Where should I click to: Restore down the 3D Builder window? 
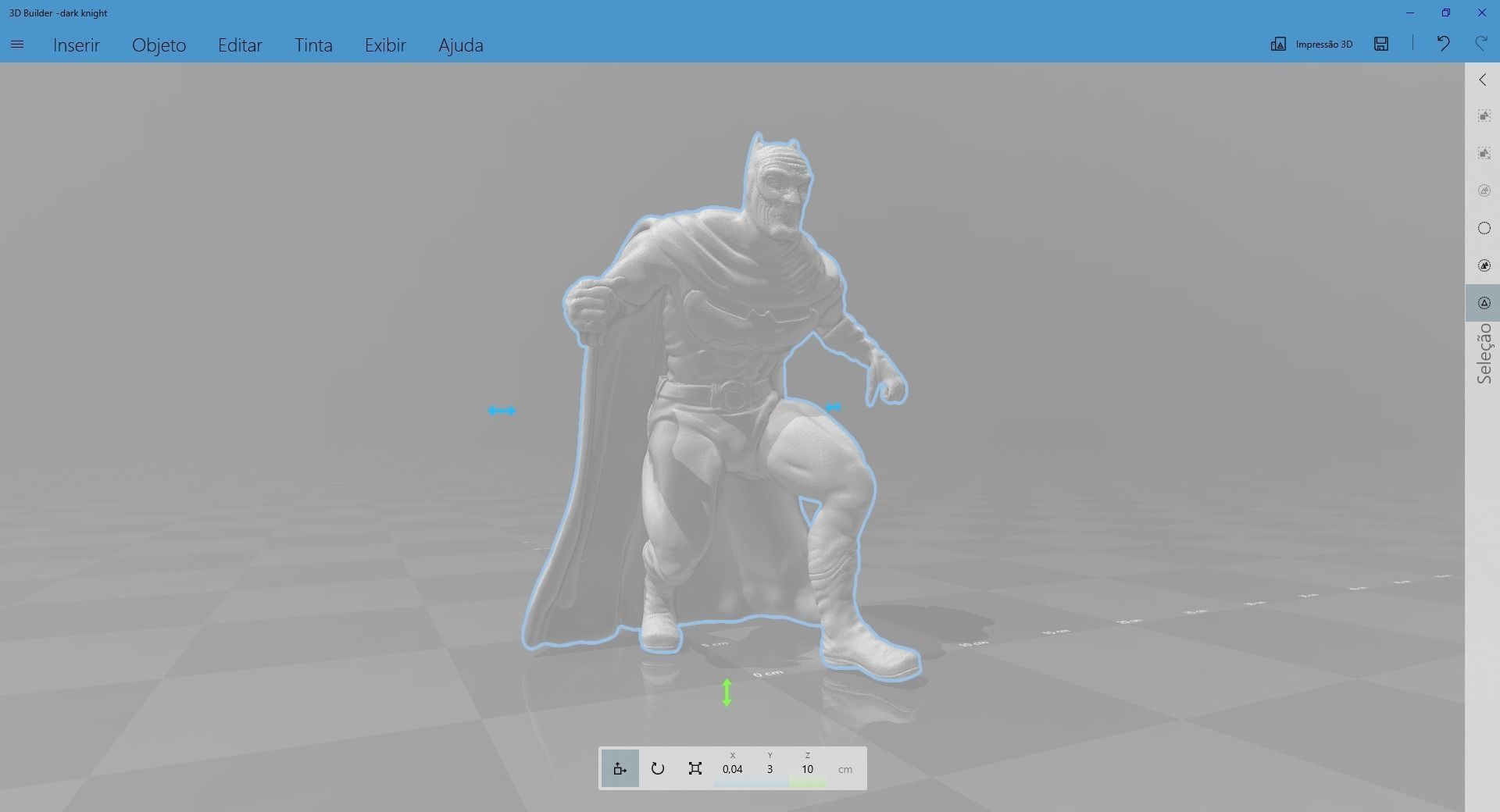pos(1446,12)
